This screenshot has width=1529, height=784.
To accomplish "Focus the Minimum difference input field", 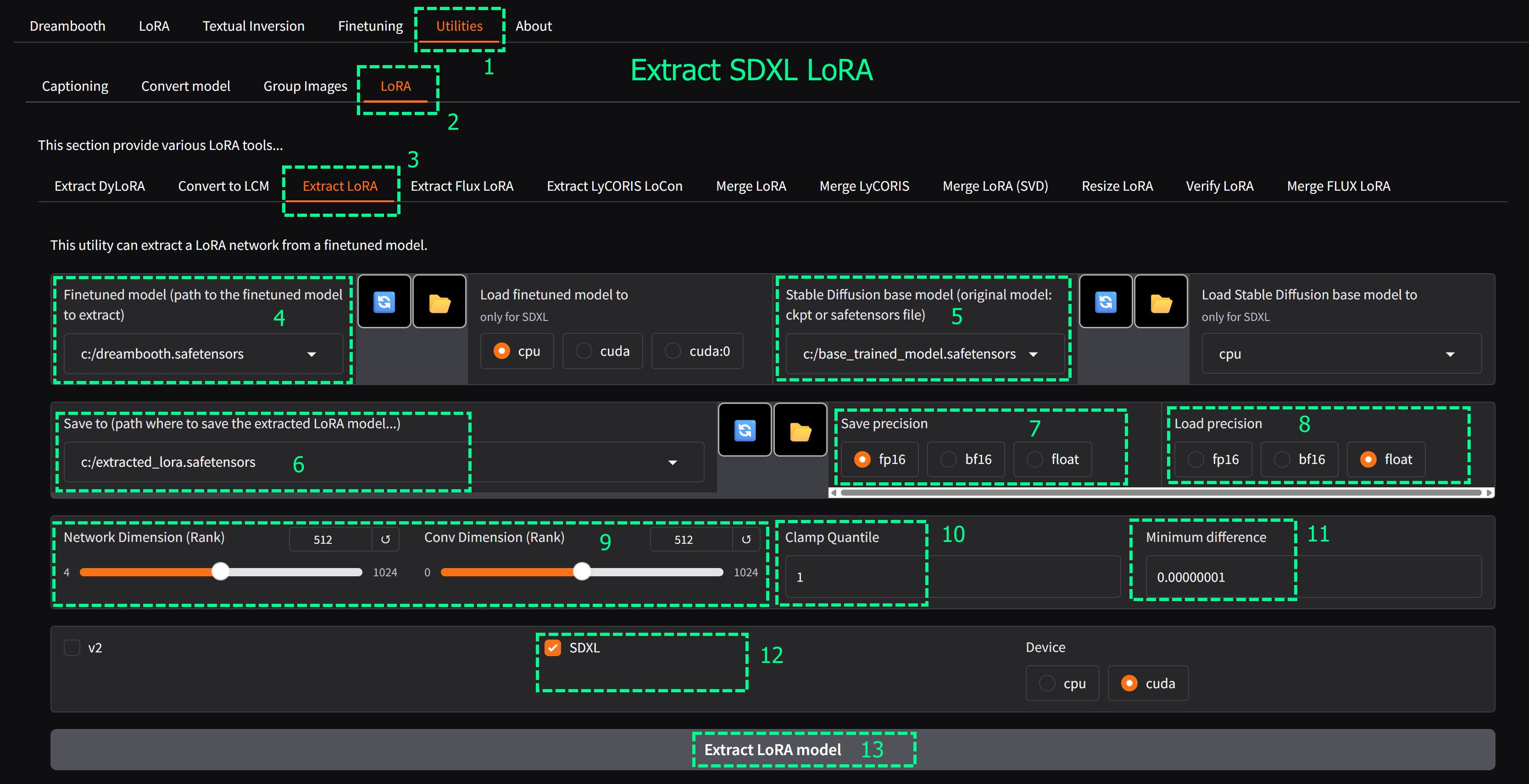I will [1313, 576].
